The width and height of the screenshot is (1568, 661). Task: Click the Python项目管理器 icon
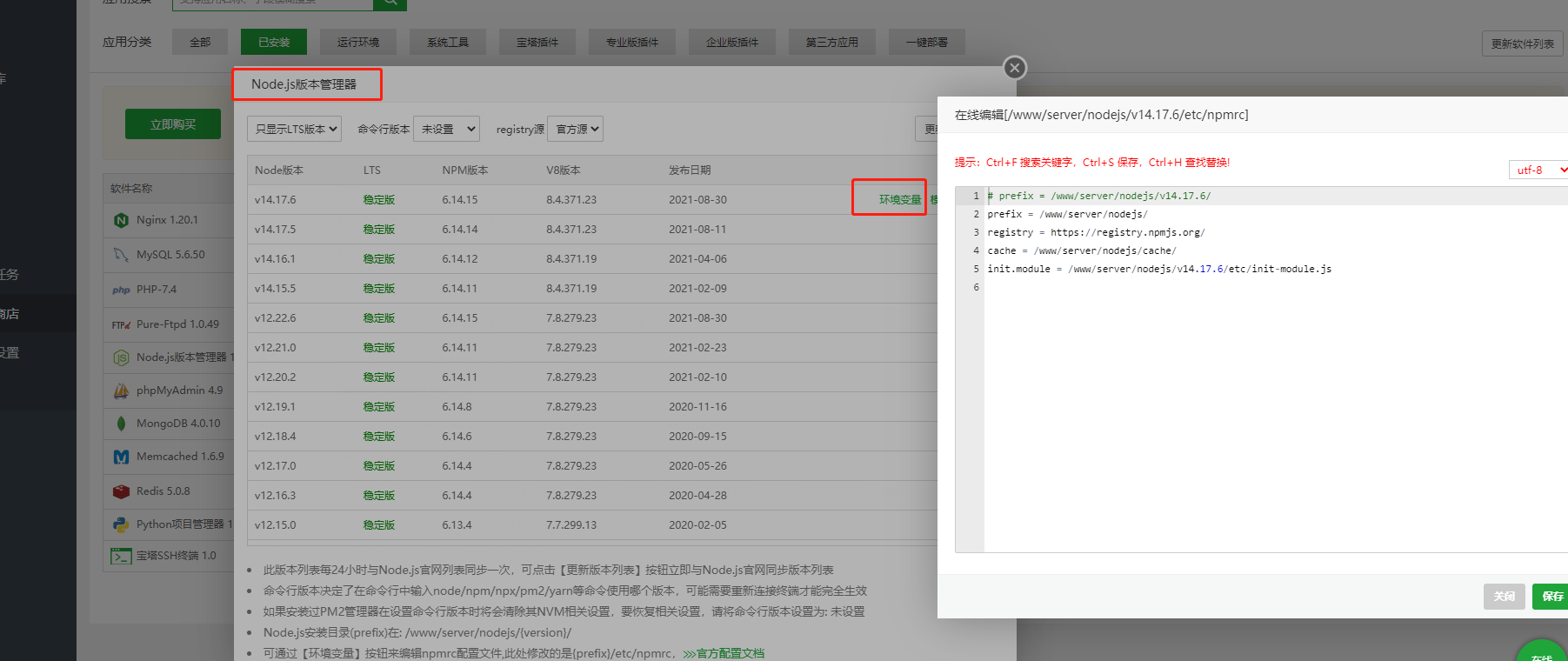pyautogui.click(x=121, y=524)
